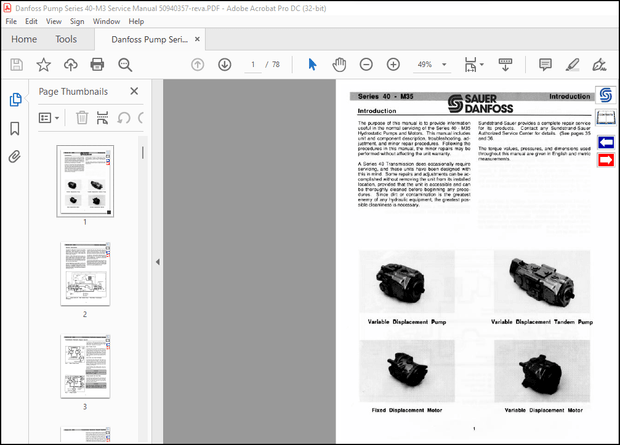Print the document with printer icon
This screenshot has height=445, width=620.
[97, 64]
